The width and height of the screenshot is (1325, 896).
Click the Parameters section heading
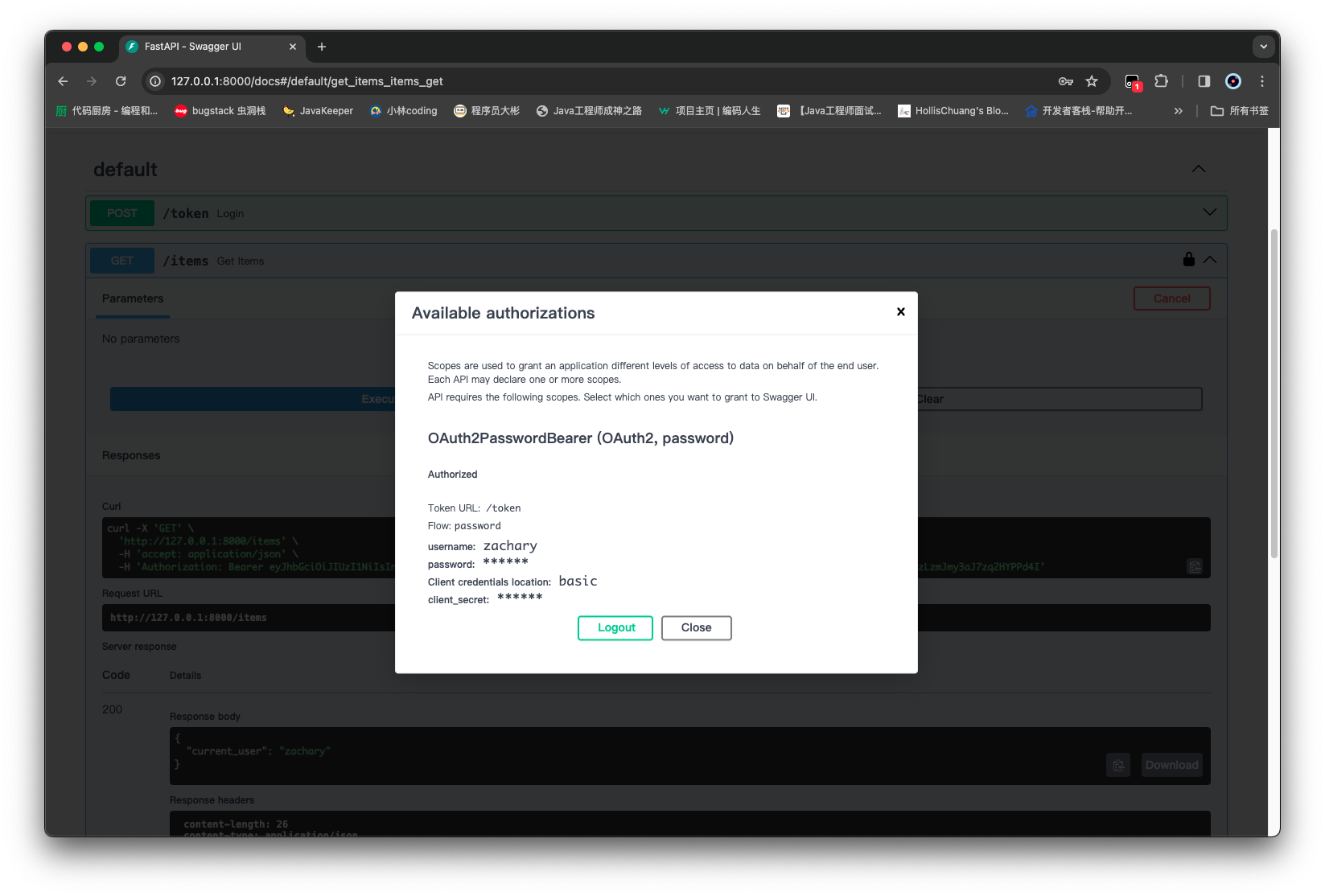tap(133, 298)
